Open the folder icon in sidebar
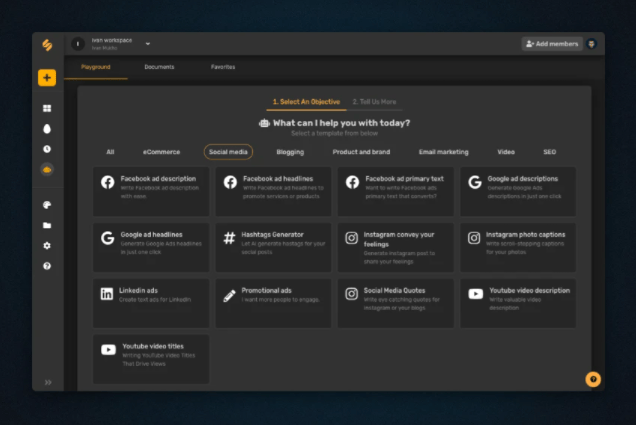Image resolution: width=636 pixels, height=425 pixels. [x=47, y=225]
